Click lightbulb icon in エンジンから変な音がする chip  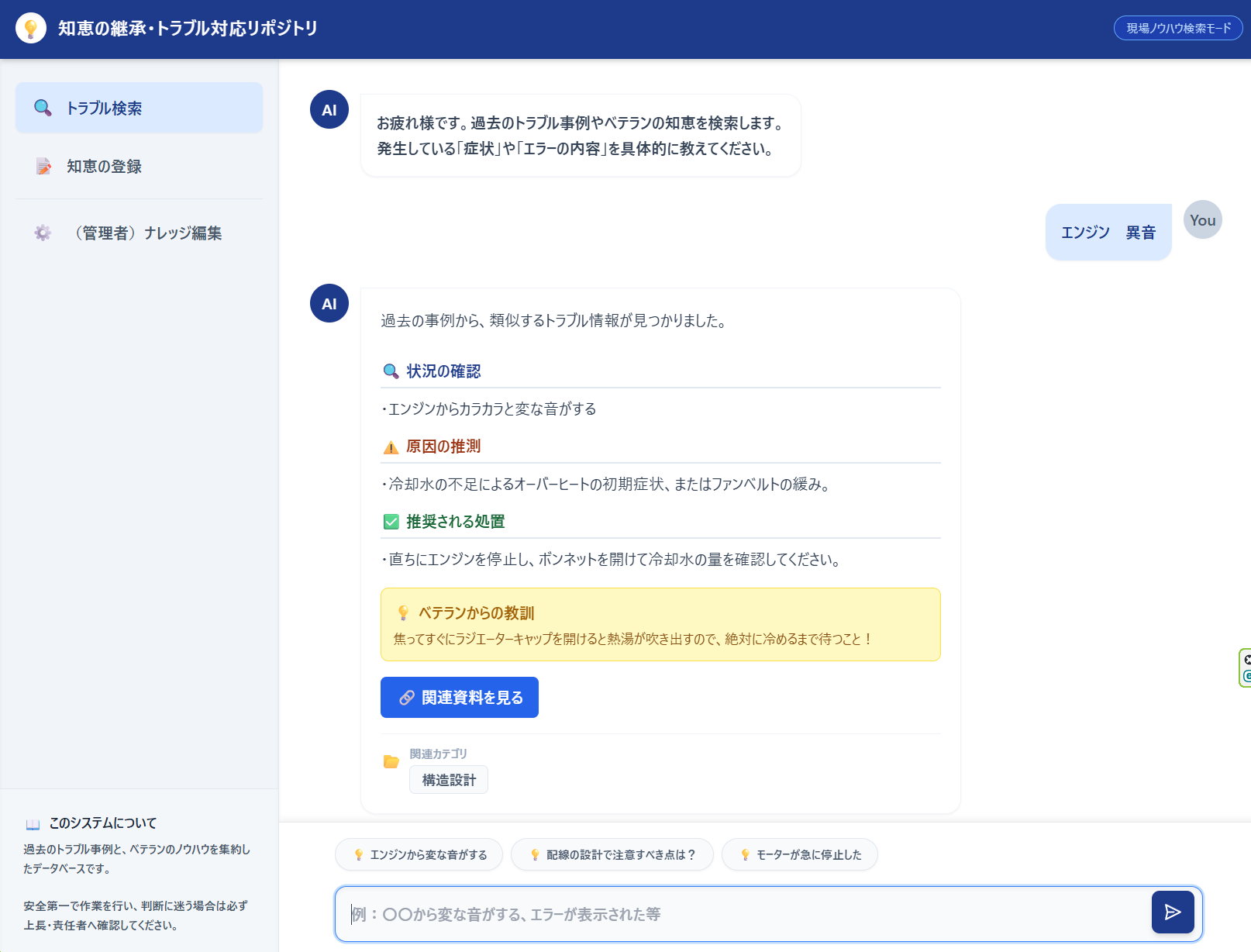359,854
